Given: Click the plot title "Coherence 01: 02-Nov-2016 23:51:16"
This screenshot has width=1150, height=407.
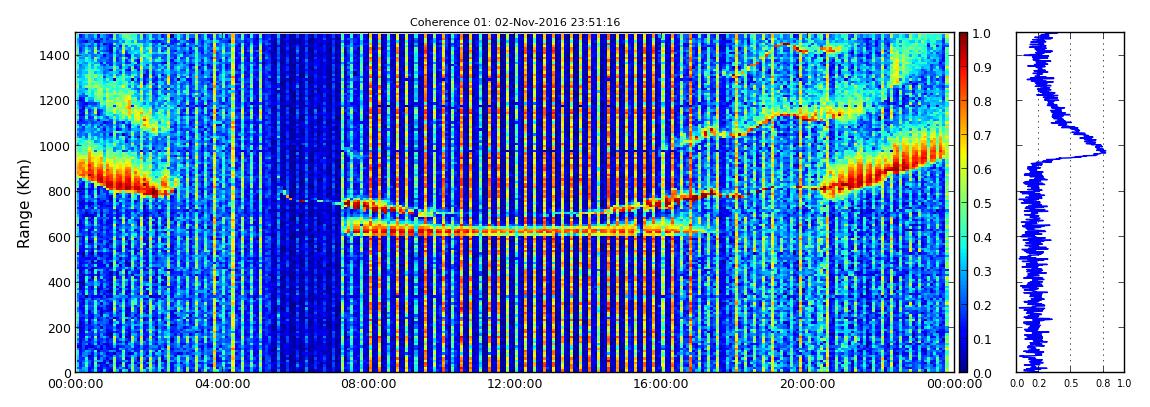Looking at the screenshot, I should click(515, 23).
